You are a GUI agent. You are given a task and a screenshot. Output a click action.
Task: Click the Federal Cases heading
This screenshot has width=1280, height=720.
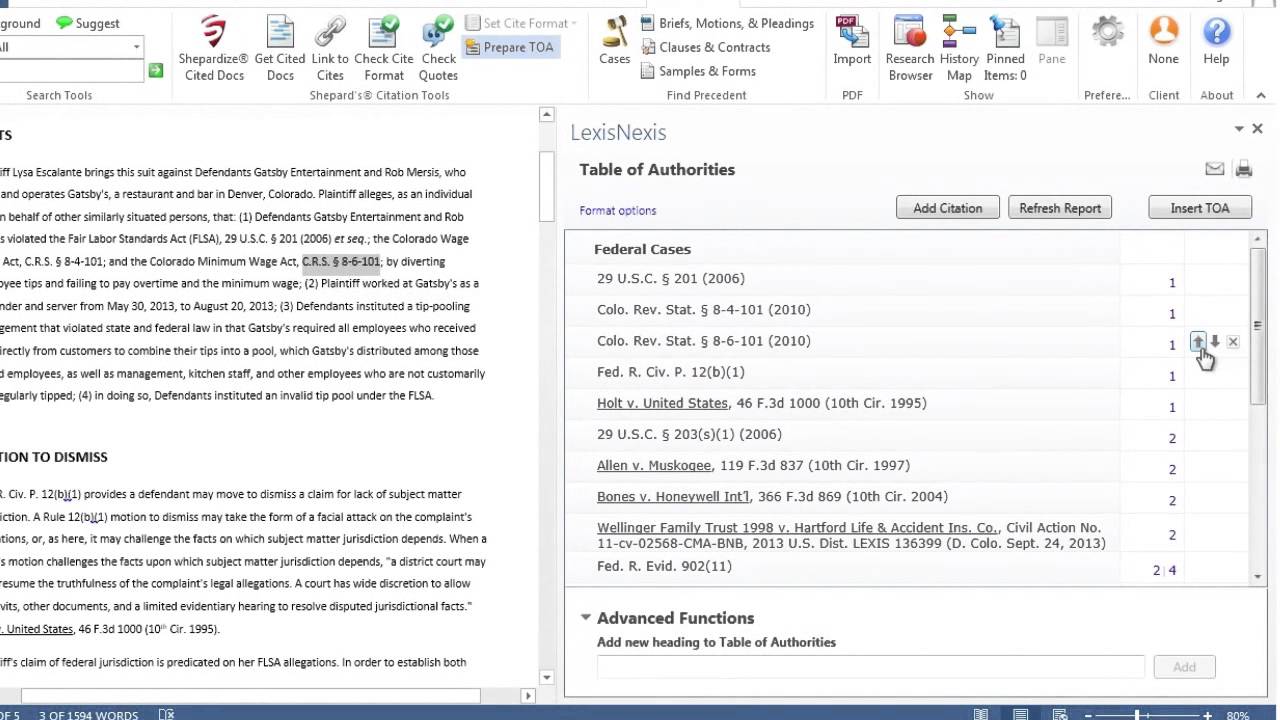[642, 249]
